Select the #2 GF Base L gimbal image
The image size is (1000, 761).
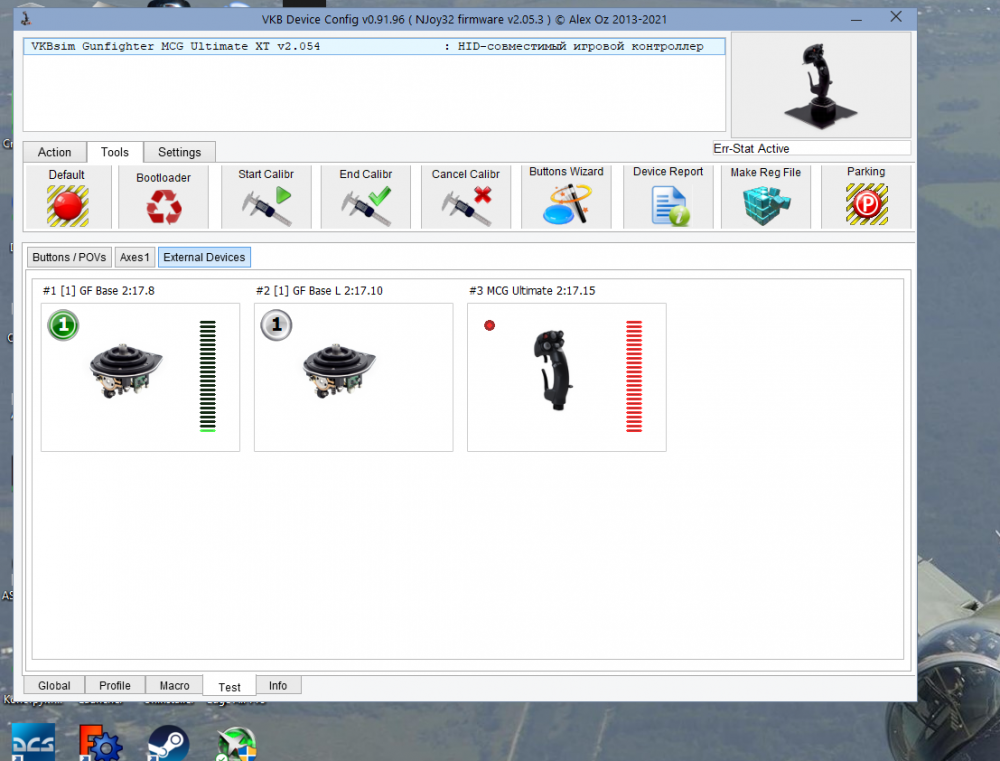[x=339, y=371]
